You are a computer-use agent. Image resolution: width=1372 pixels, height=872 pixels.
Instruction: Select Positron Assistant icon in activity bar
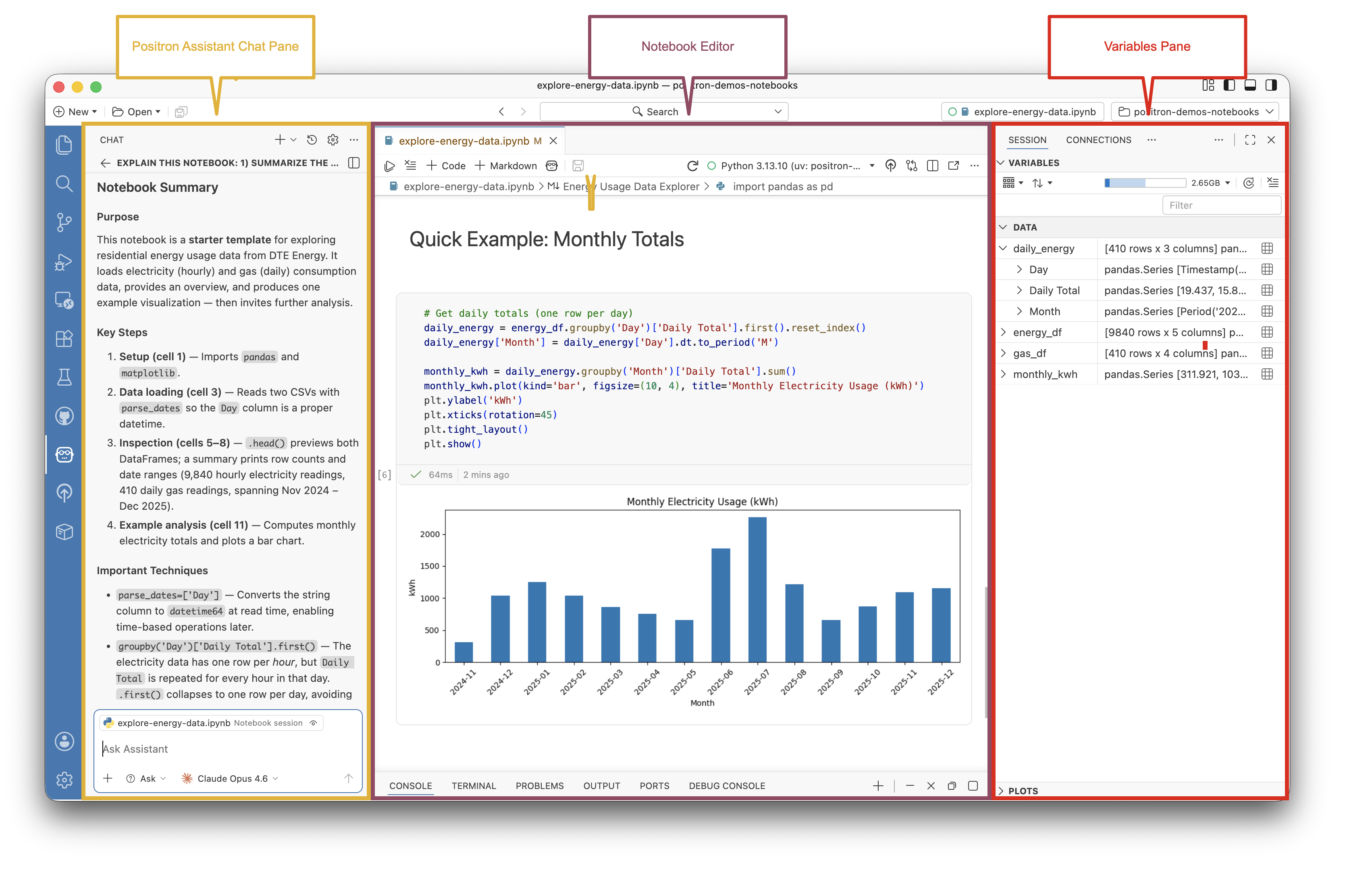pos(64,455)
